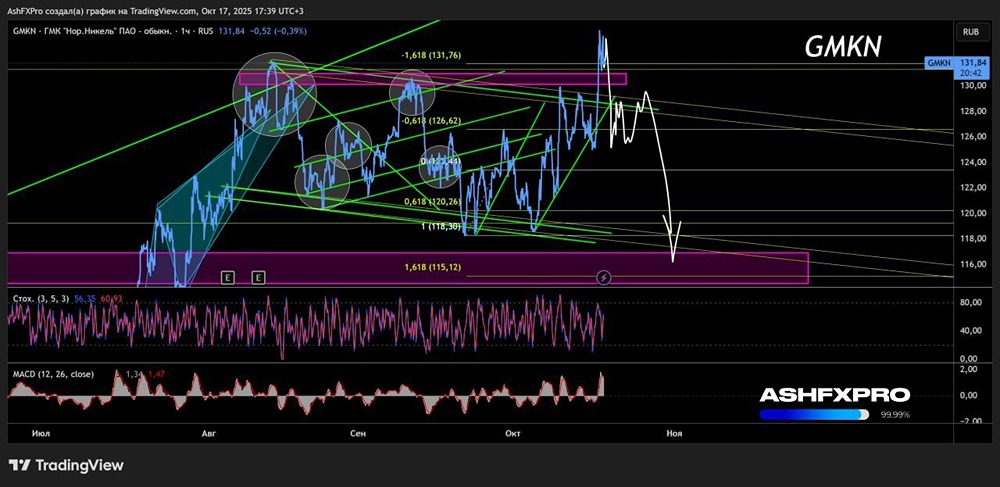Click the 126,00 price axis label
1000x487 pixels.
tap(971, 136)
